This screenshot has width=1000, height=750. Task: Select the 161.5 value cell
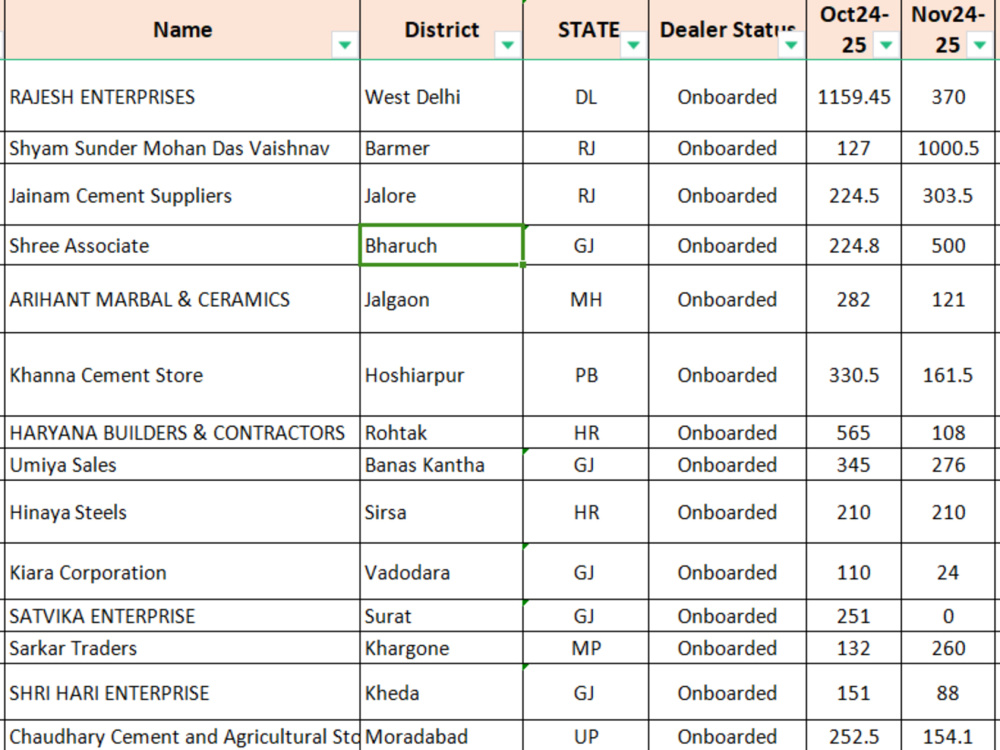(x=948, y=374)
